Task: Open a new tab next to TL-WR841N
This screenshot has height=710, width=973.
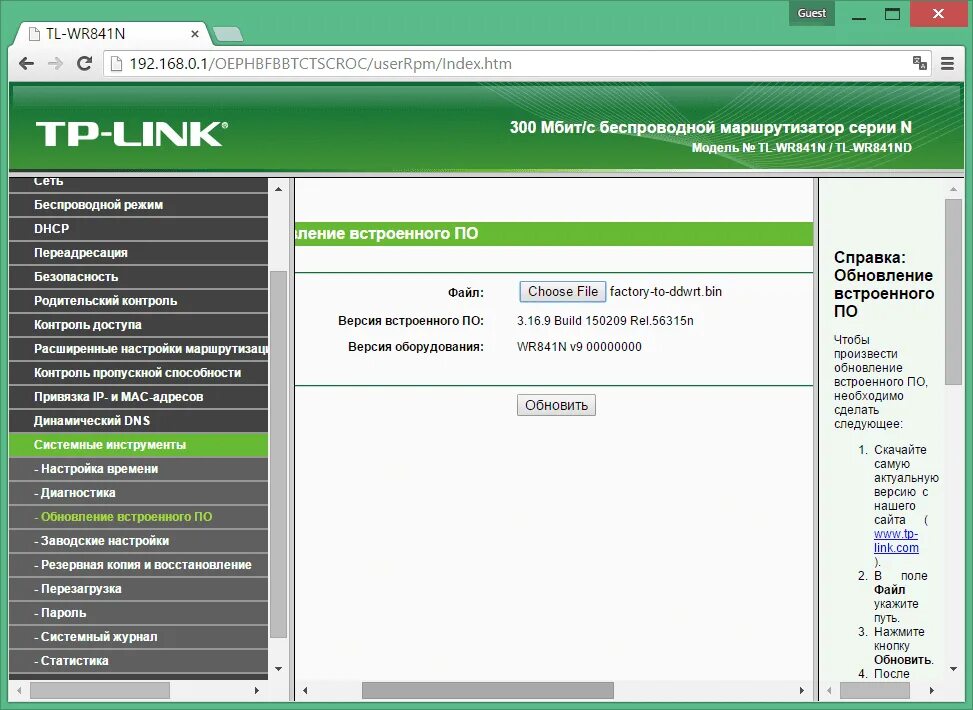Action: click(x=227, y=34)
